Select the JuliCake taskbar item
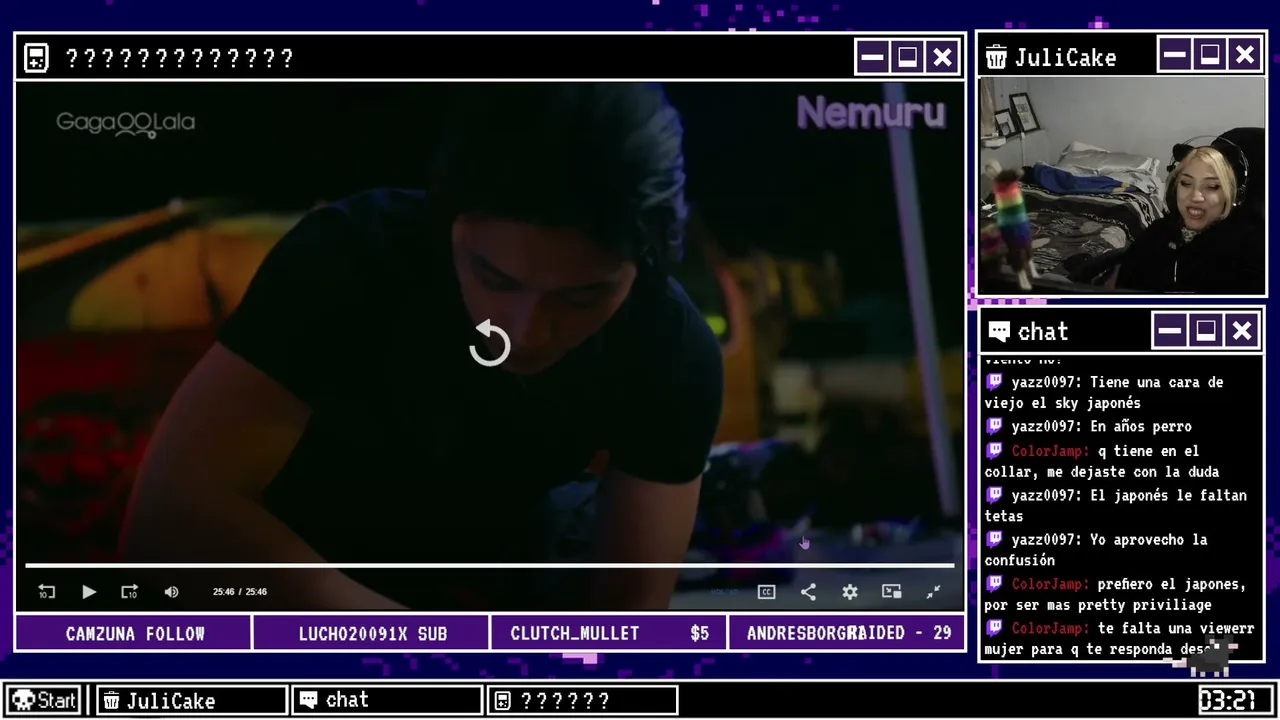 192,700
